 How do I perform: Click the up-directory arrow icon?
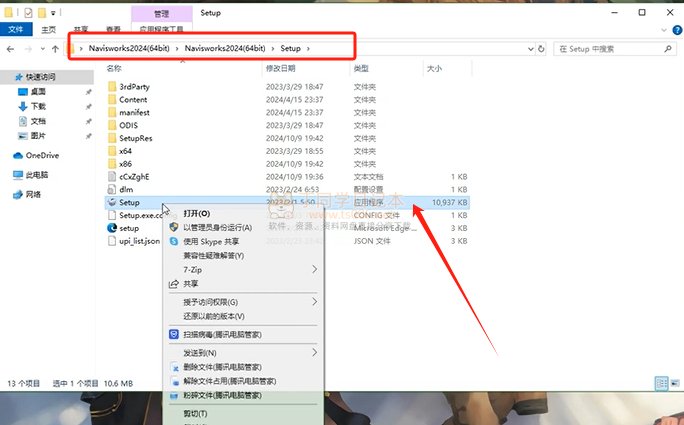[55, 48]
